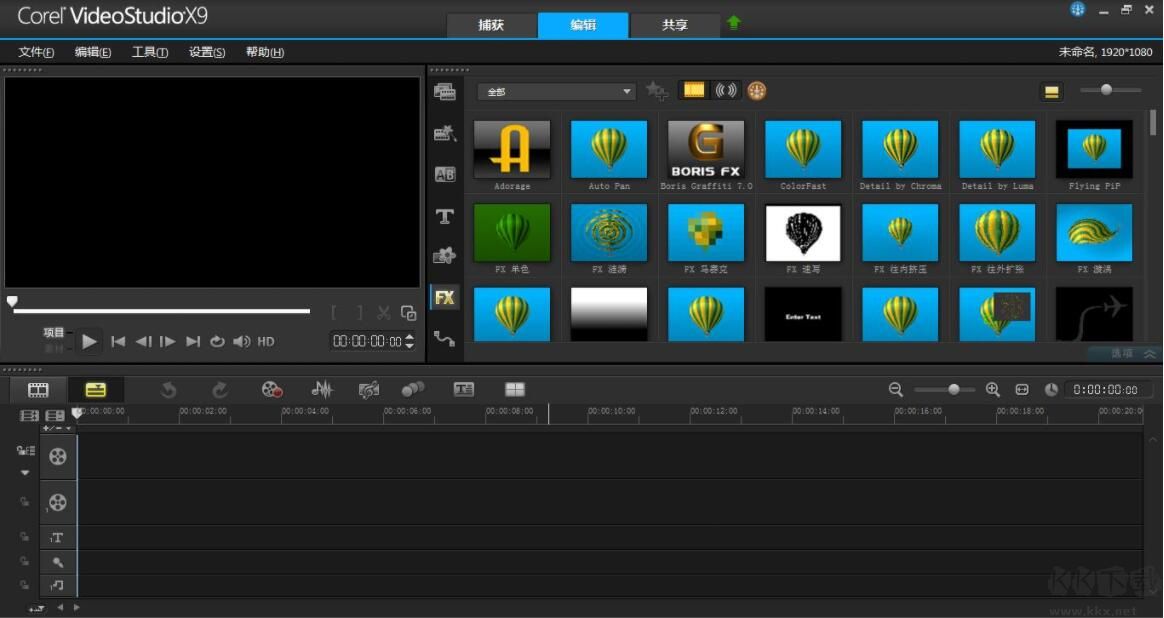Screen dimensions: 1164x618
Task: Open the 全部 filter category dropdown
Action: click(x=556, y=92)
